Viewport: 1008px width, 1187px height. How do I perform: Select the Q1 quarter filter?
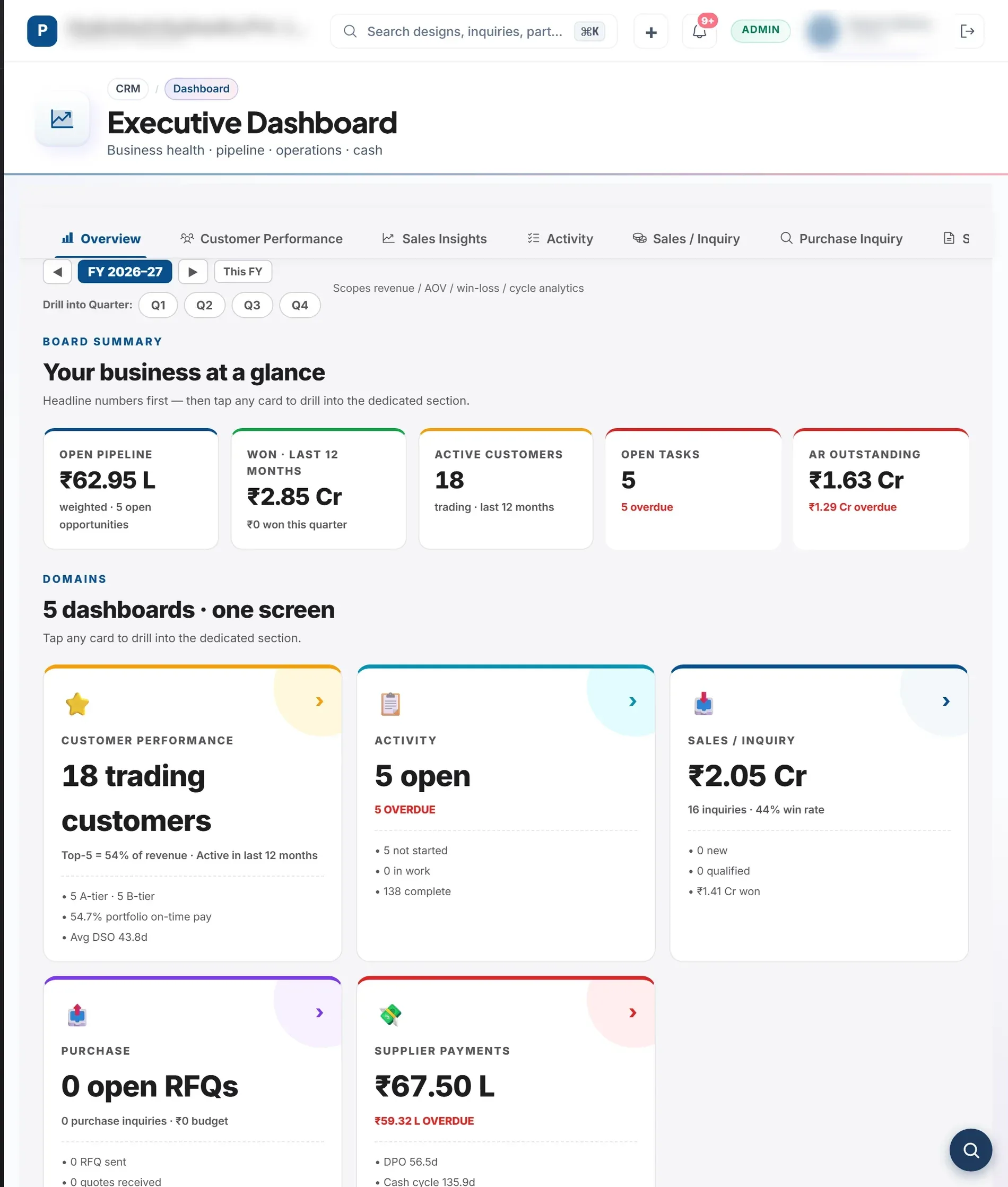[158, 305]
